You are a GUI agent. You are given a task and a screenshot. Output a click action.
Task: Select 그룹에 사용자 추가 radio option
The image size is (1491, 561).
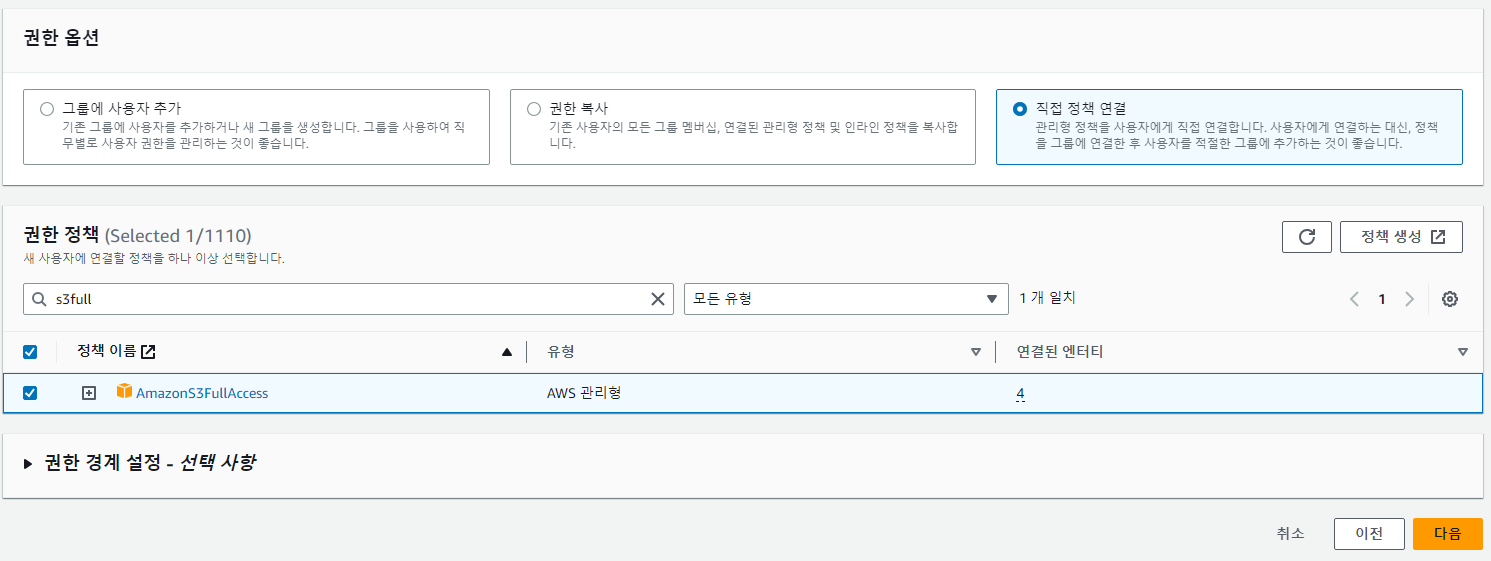point(47,109)
